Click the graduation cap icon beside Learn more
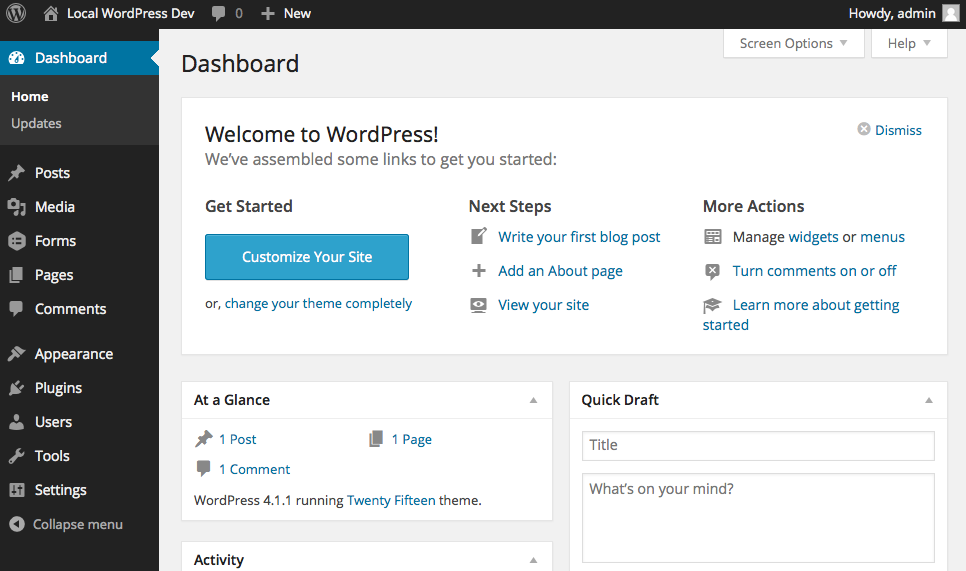Screen dimensions: 966x571 tap(712, 305)
